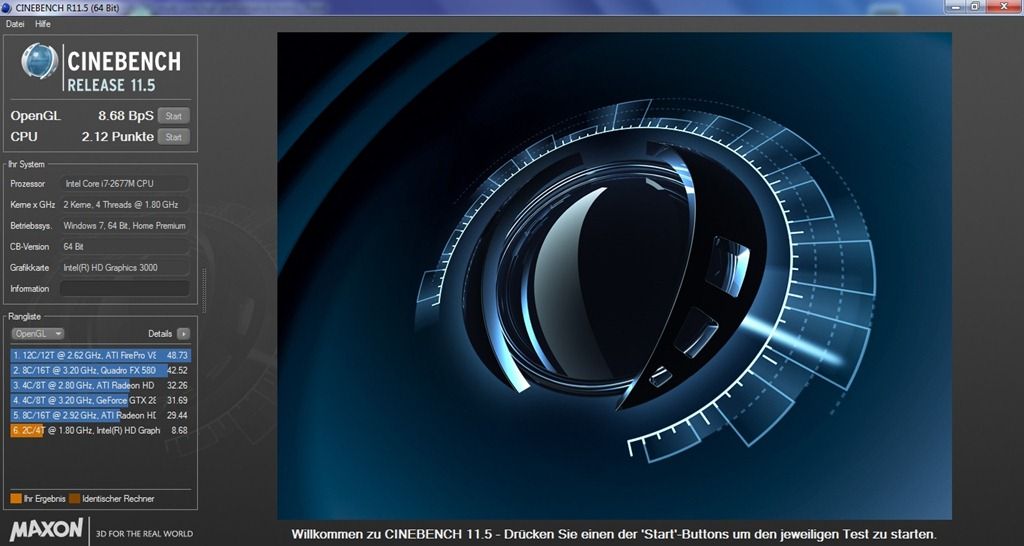Viewport: 1024px width, 546px height.
Task: Click the brown Identischer Rechner legend swatch
Action: pyautogui.click(x=74, y=498)
